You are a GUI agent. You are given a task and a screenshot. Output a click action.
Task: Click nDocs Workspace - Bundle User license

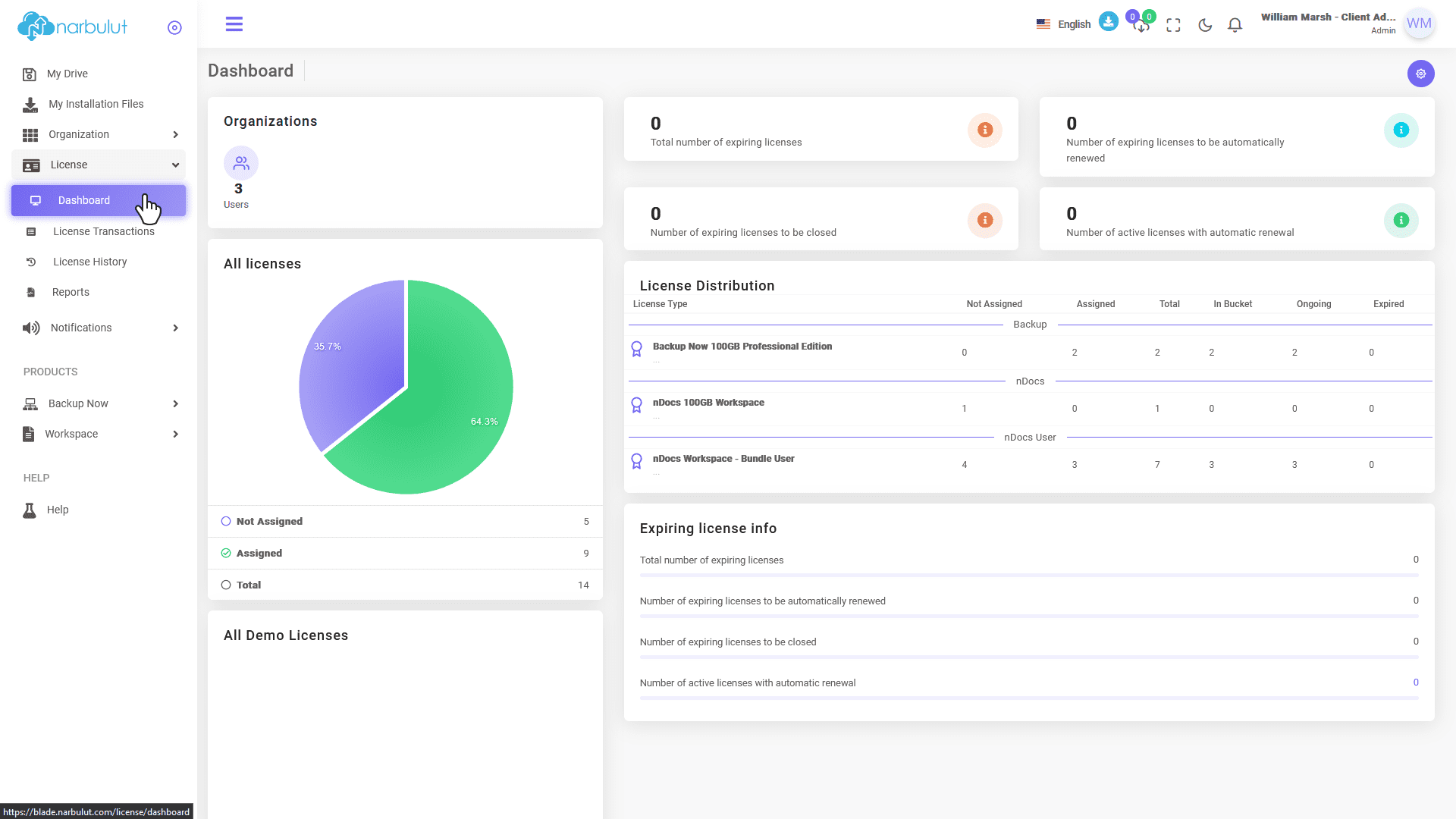pos(723,459)
